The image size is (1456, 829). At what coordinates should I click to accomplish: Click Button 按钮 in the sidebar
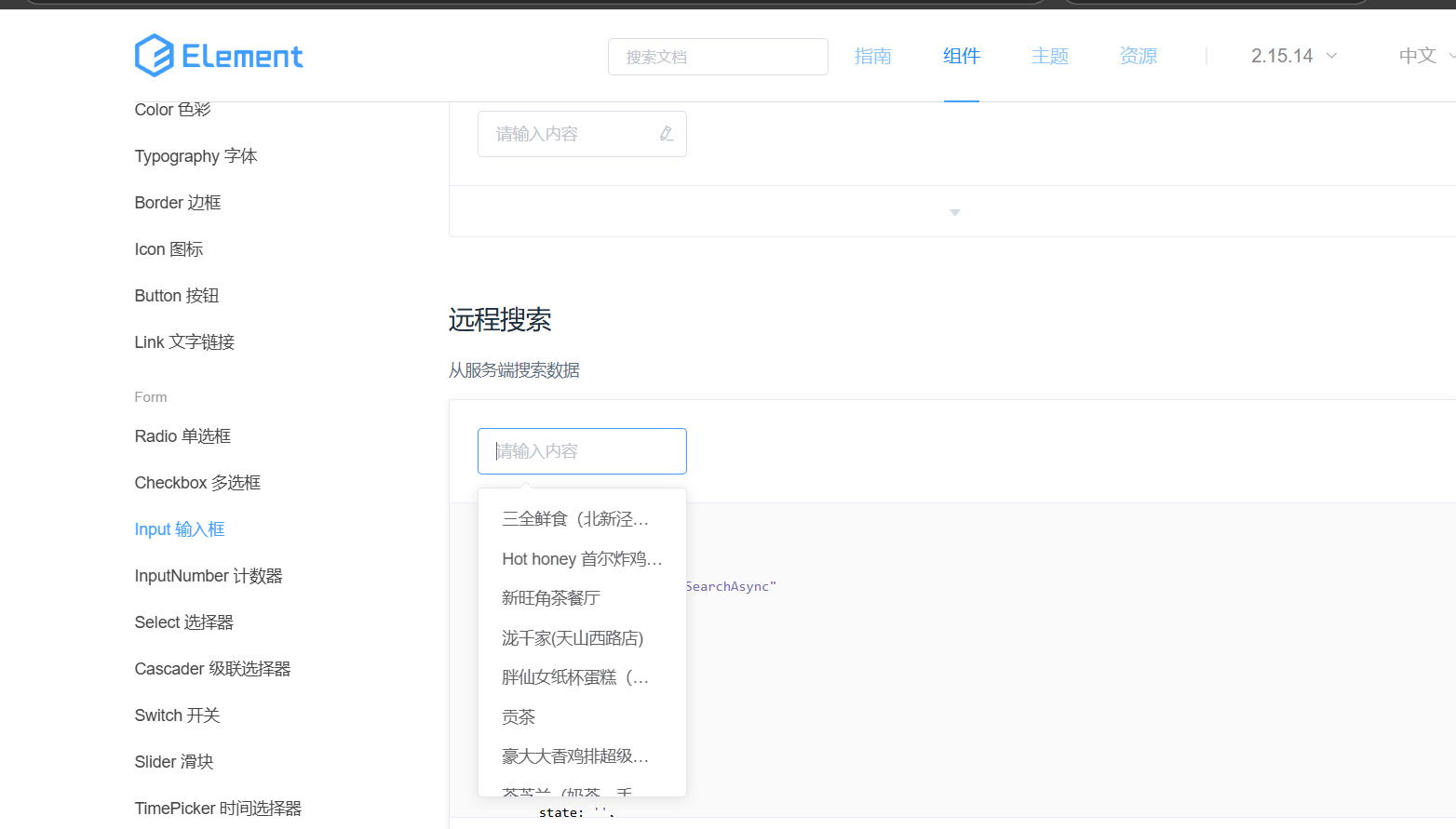point(177,295)
